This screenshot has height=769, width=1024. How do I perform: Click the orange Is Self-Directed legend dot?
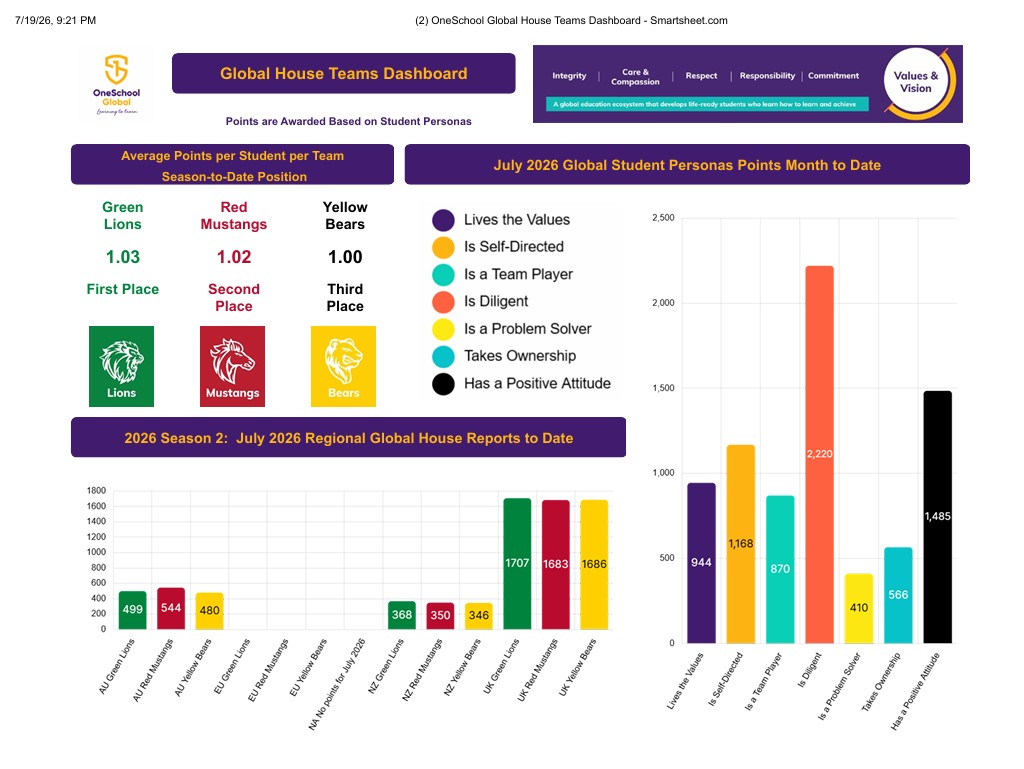point(443,247)
